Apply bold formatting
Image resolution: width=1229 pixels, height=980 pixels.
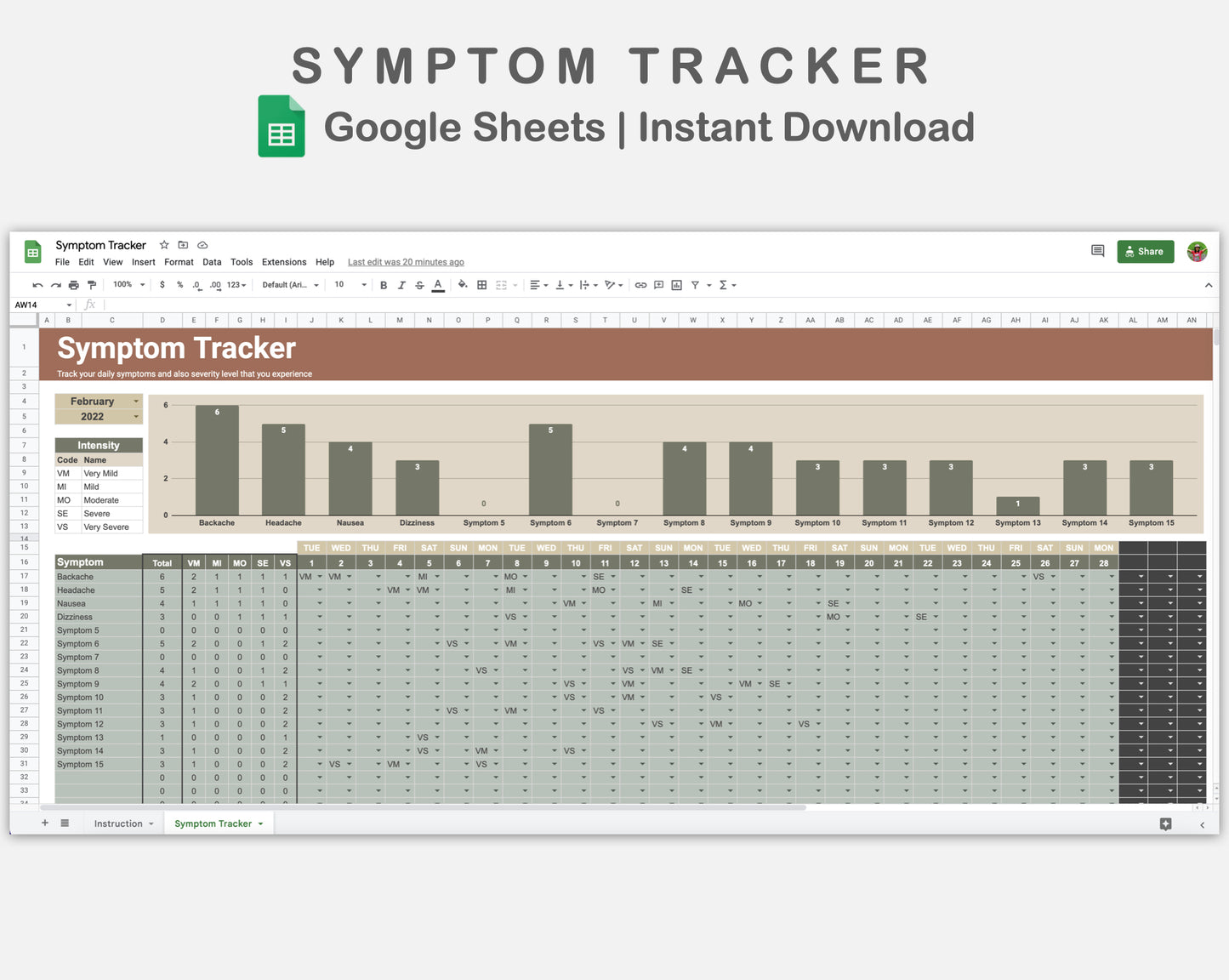[384, 285]
